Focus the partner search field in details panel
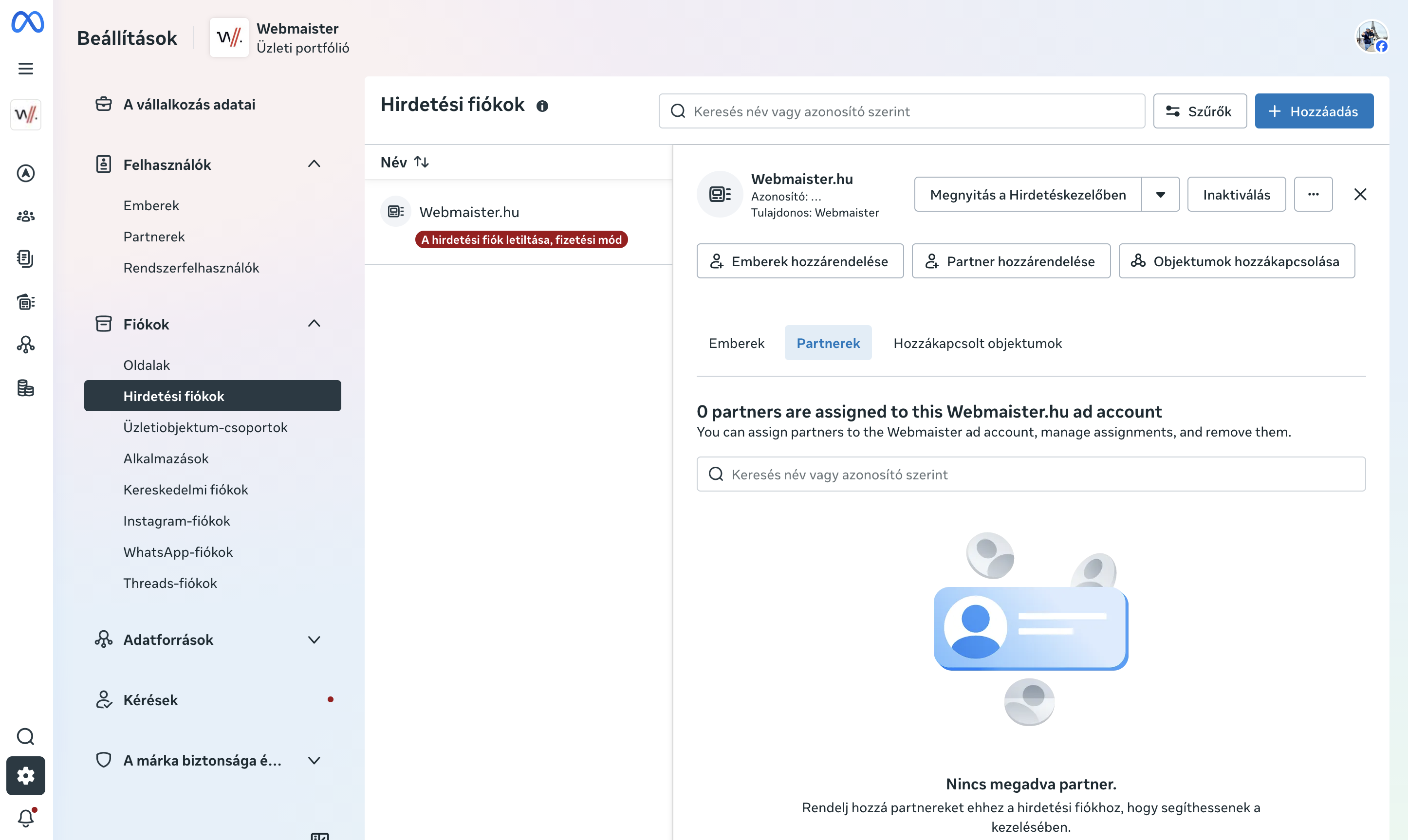The image size is (1408, 840). (x=1031, y=474)
